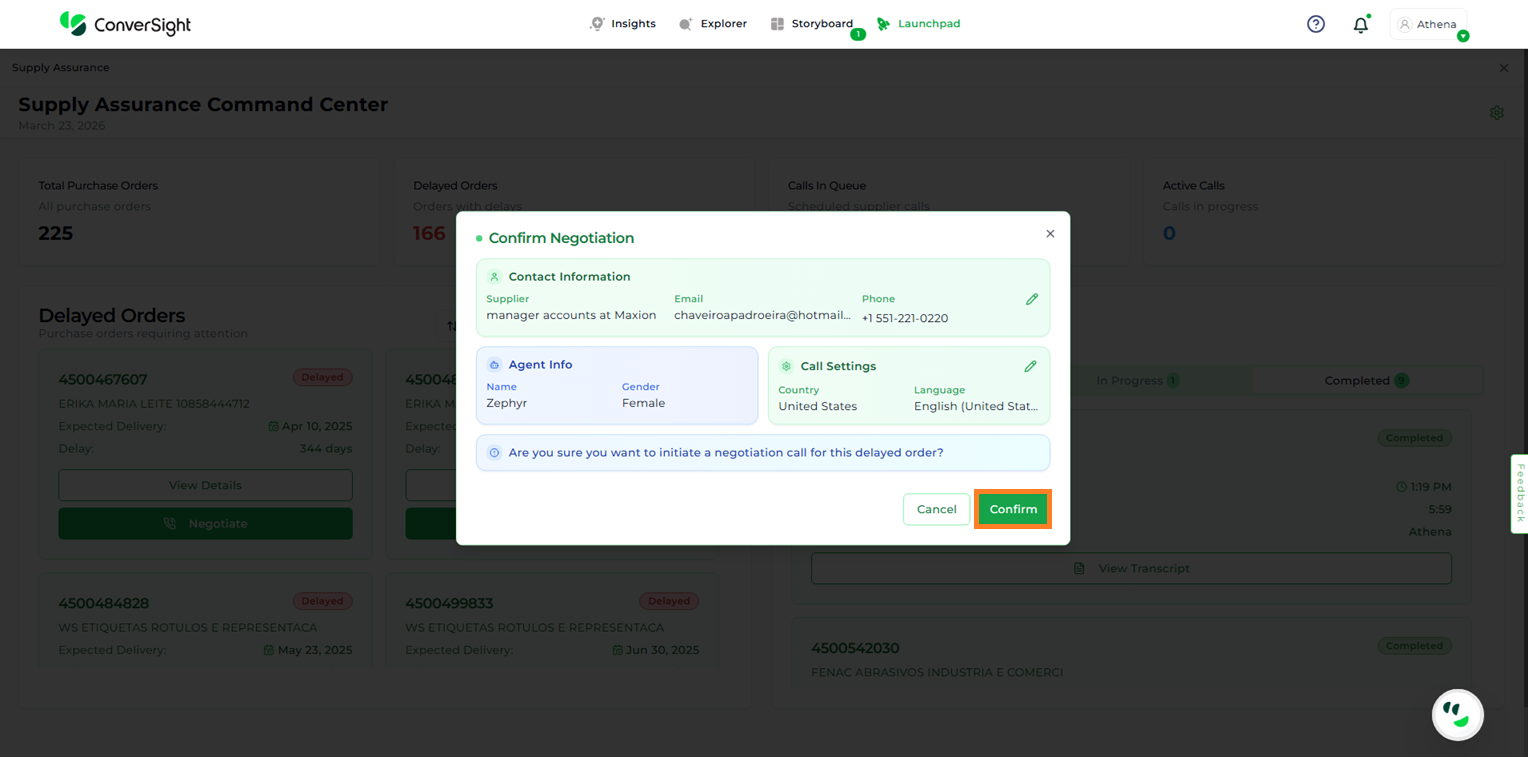Close the Confirm Negotiation dialog
The height and width of the screenshot is (757, 1528).
[x=1050, y=234]
